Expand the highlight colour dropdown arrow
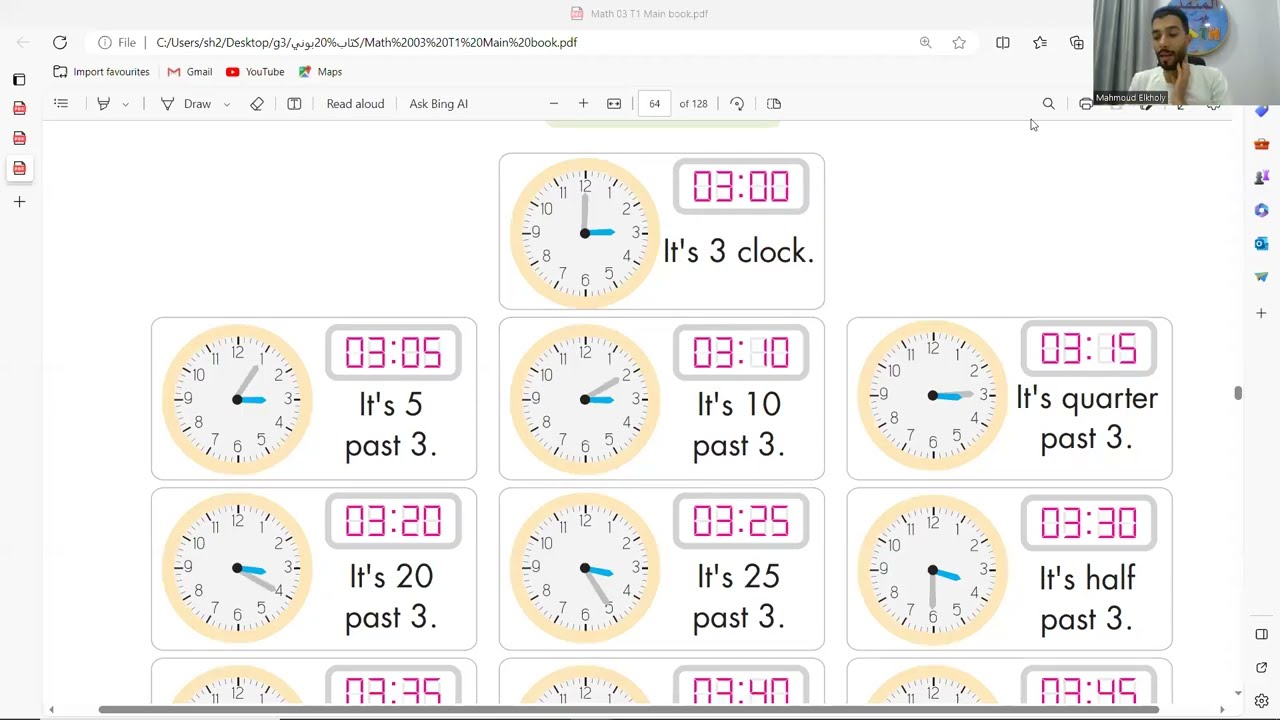The width and height of the screenshot is (1280, 720). (125, 104)
